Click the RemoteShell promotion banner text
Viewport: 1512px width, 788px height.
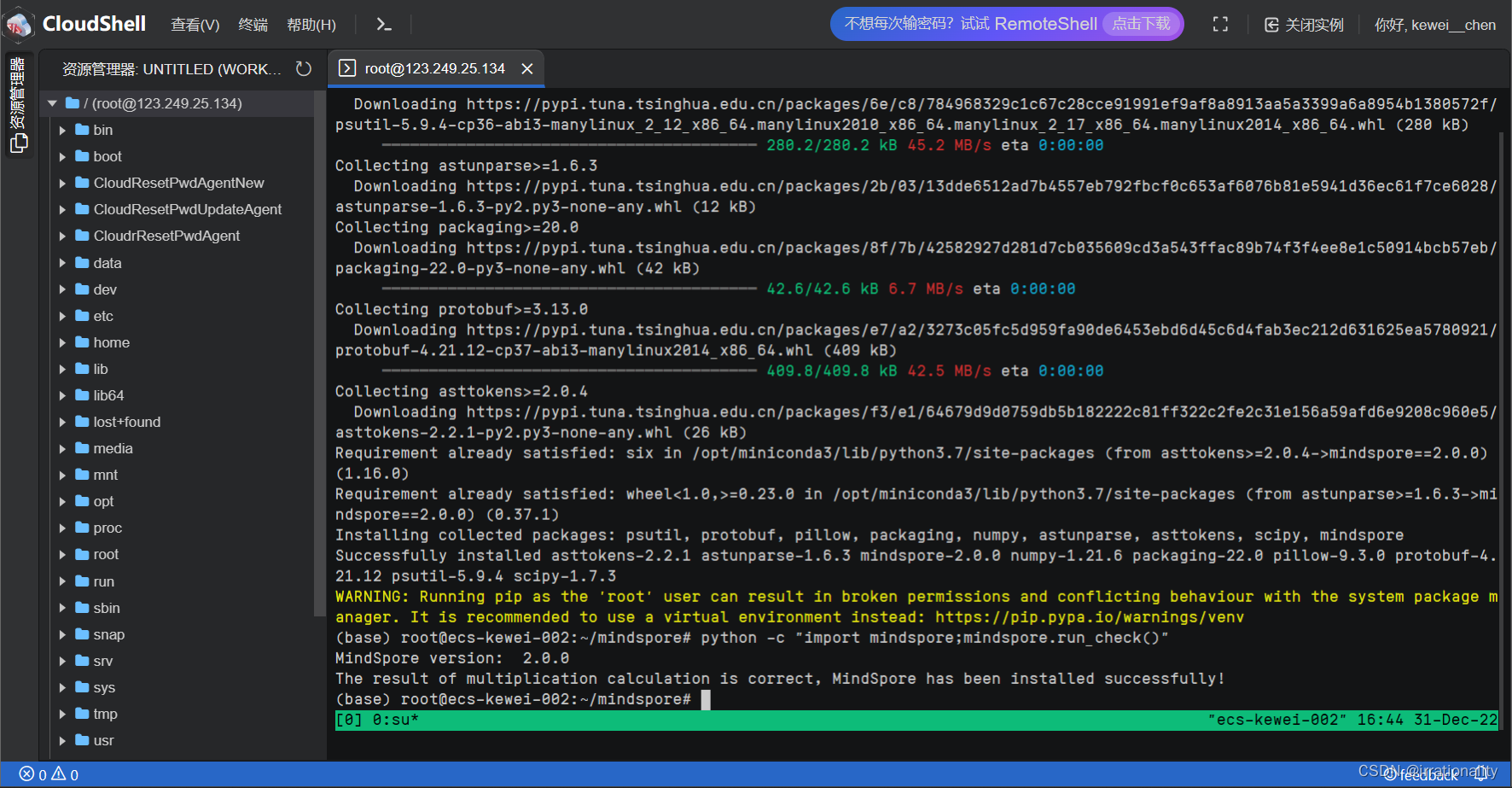tap(970, 24)
